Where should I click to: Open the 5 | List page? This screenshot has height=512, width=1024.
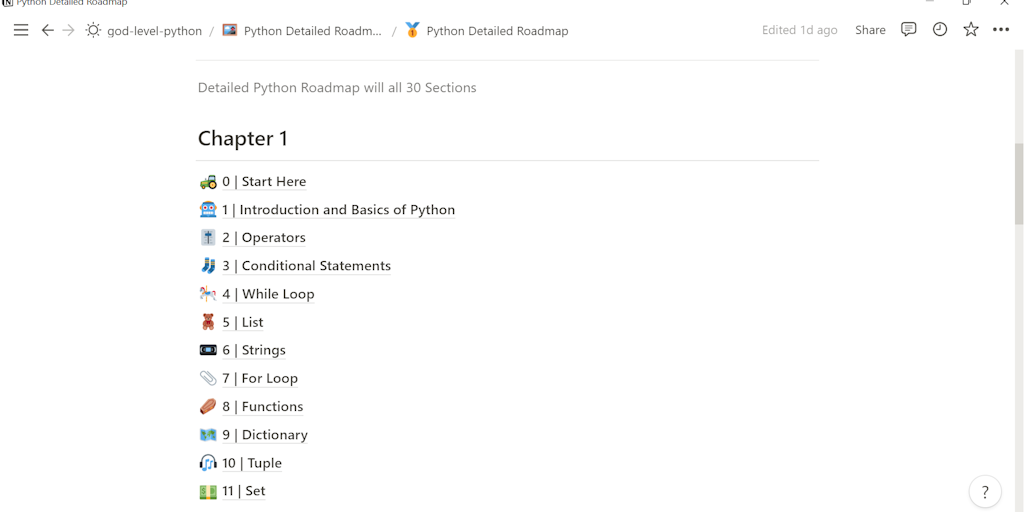click(242, 322)
